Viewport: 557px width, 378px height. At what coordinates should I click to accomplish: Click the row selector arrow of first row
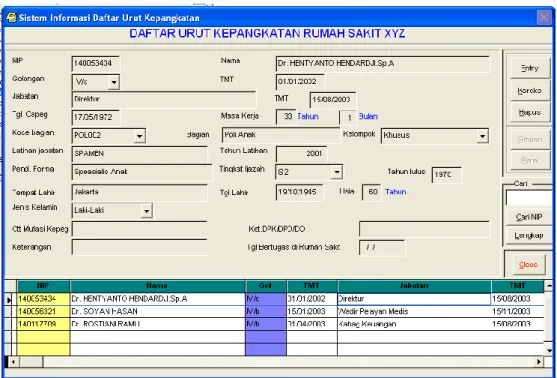(x=9, y=299)
